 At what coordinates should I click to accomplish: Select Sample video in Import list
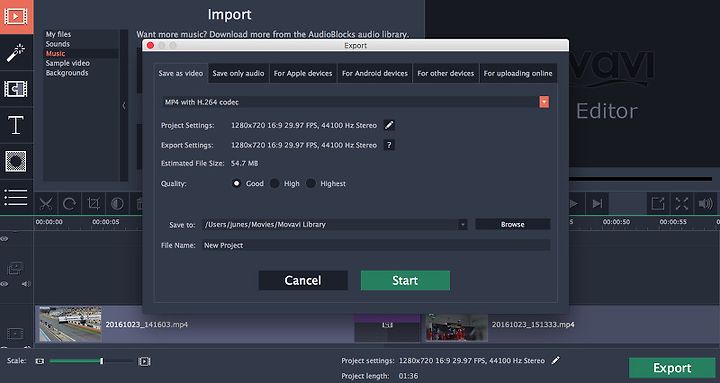pos(68,63)
